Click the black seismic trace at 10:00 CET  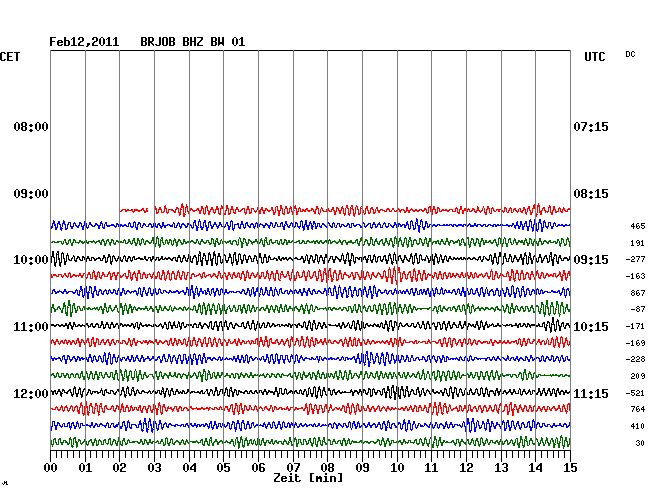pyautogui.click(x=310, y=259)
